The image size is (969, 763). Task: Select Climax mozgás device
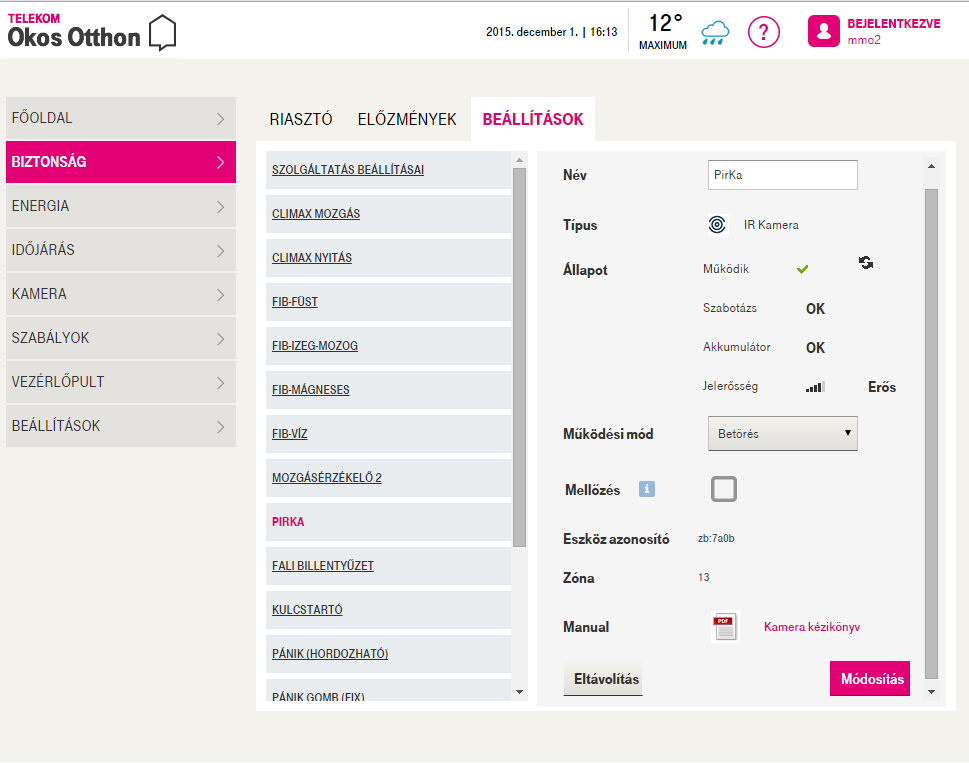[x=388, y=214]
